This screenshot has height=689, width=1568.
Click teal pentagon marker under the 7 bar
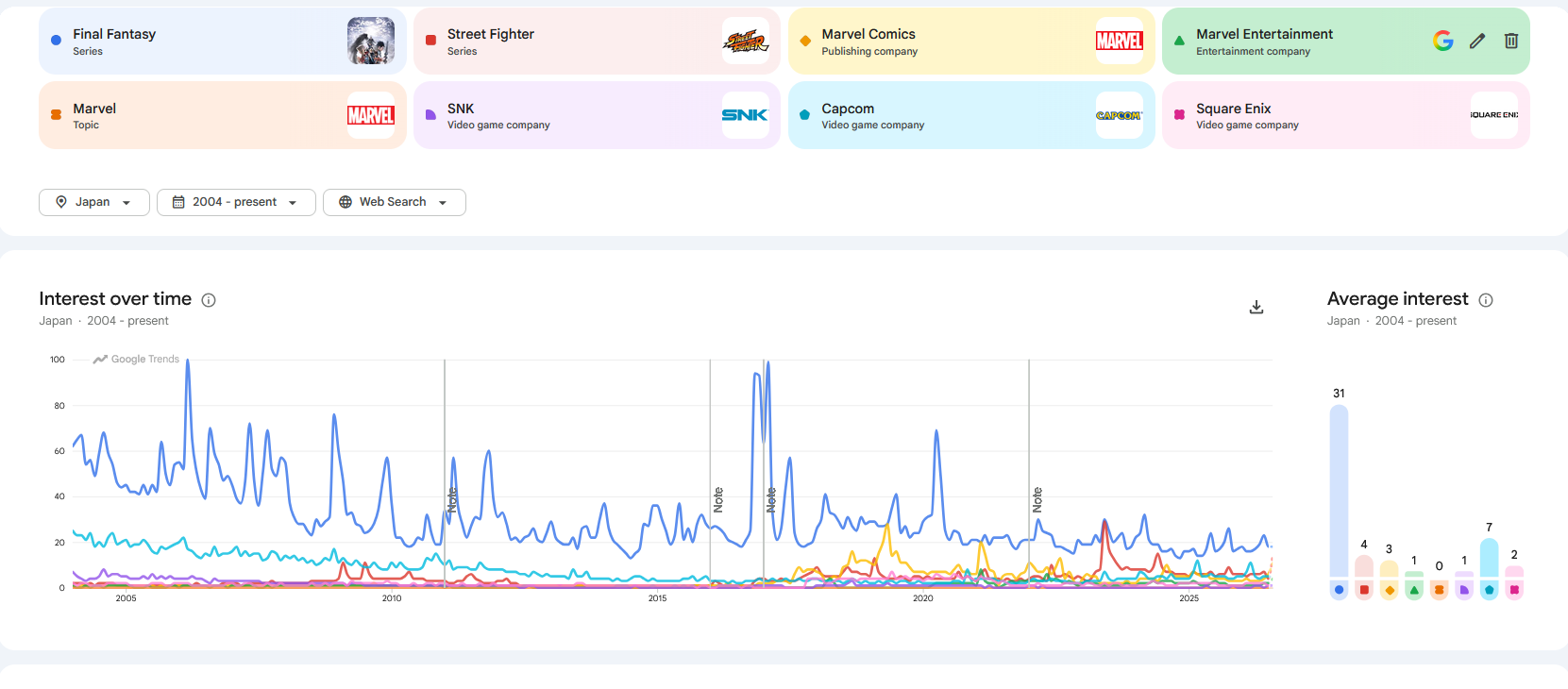coord(1490,590)
